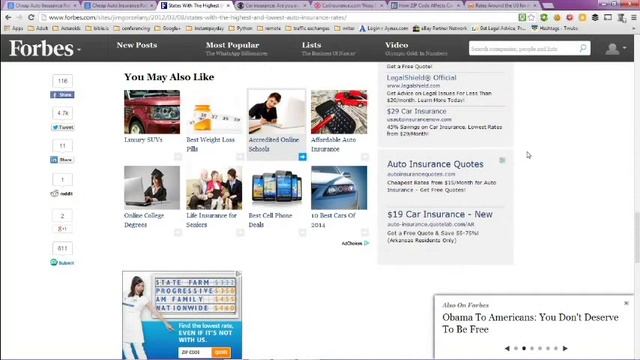The image size is (640, 360).
Task: Click the browser address bar
Action: tap(278, 18)
